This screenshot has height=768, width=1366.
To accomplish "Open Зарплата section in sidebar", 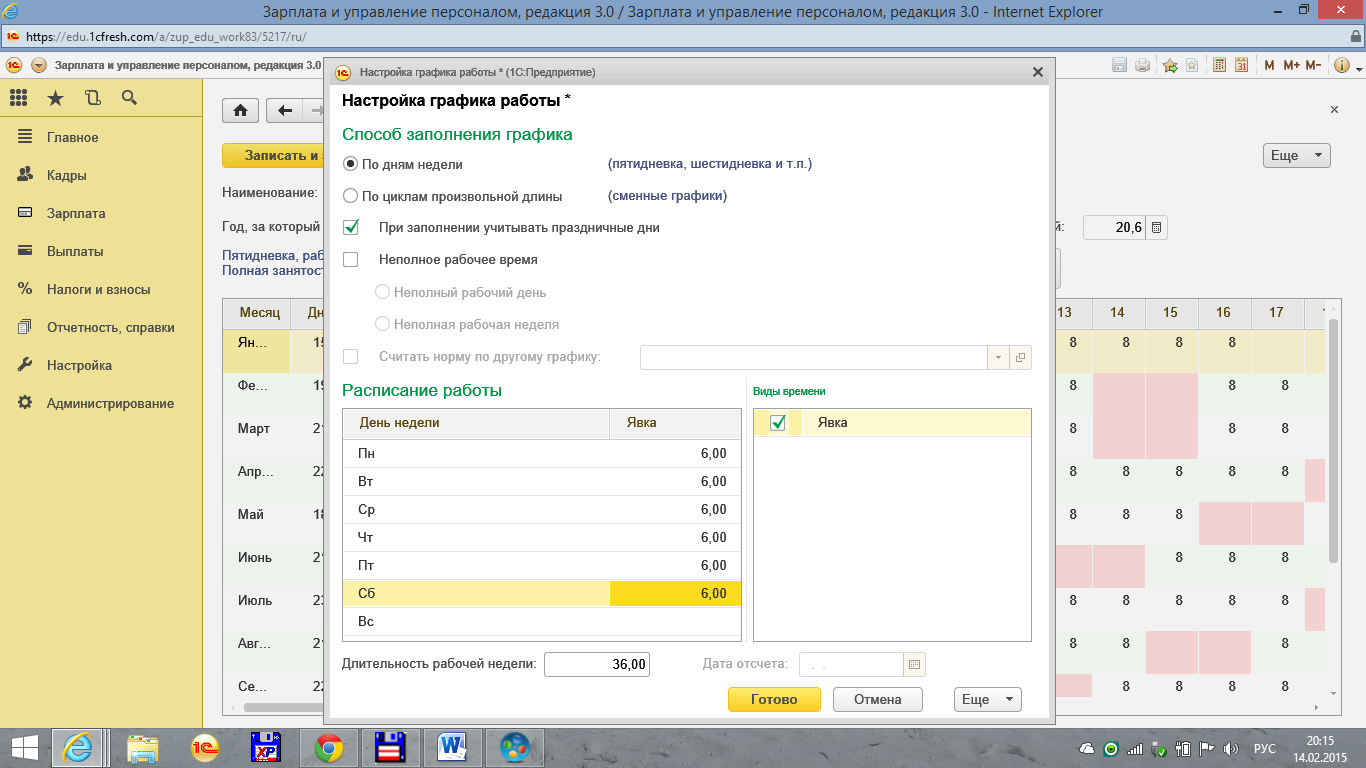I will click(76, 213).
